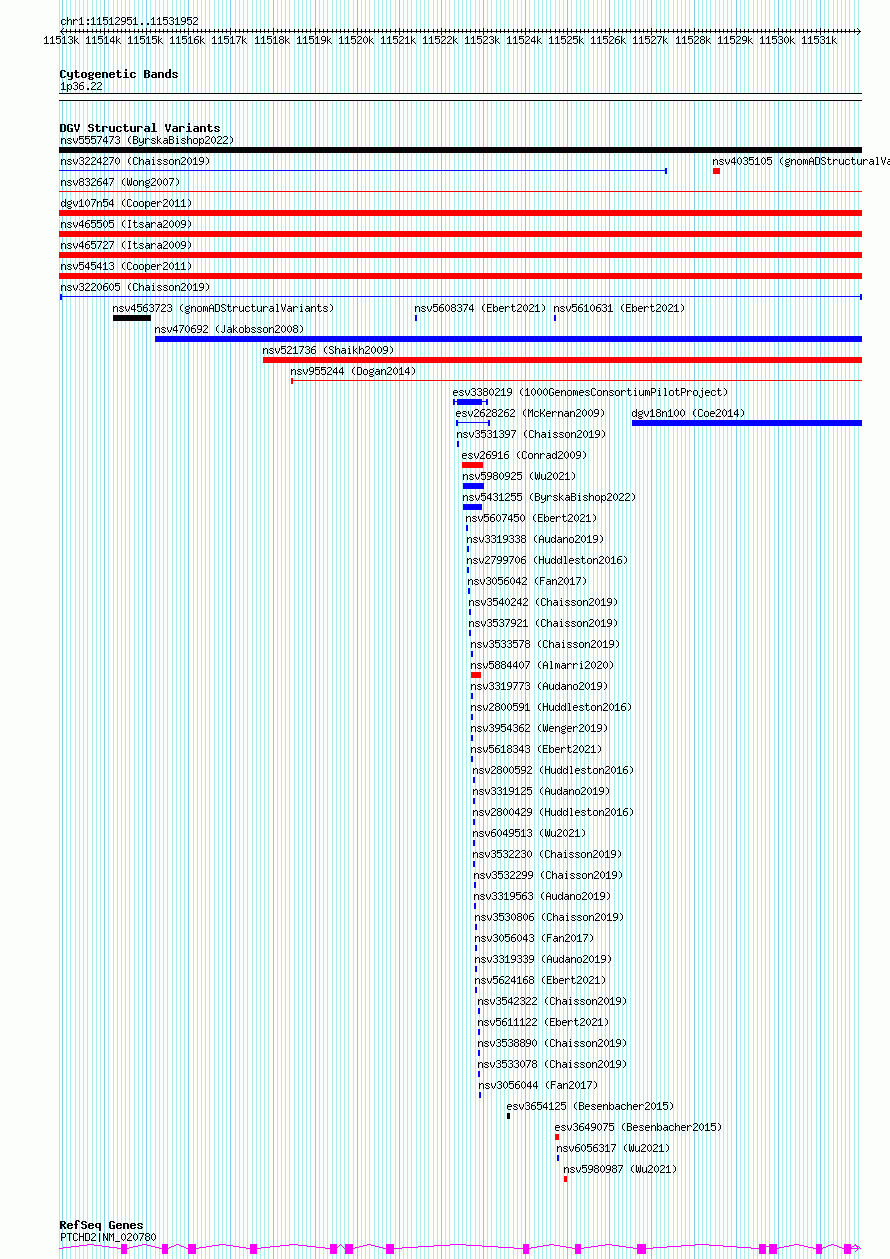
Task: Open nsv5608374 (Ebert2021) label
Action: 480,308
